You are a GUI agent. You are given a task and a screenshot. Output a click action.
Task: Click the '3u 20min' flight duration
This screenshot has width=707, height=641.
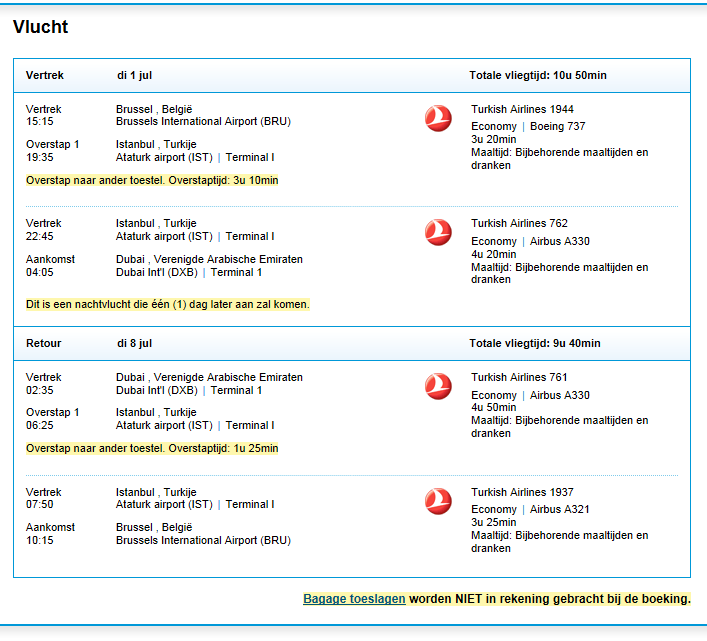coord(493,139)
